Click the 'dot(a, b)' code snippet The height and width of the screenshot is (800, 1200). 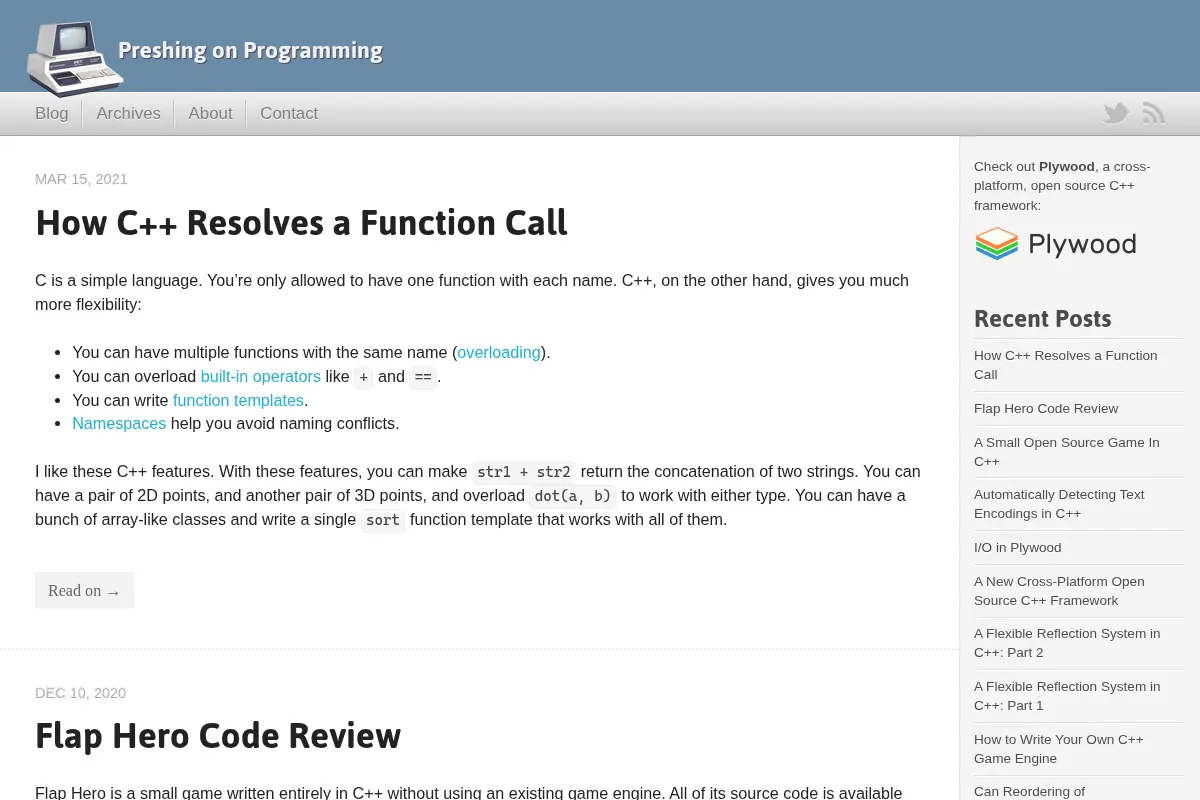point(573,496)
